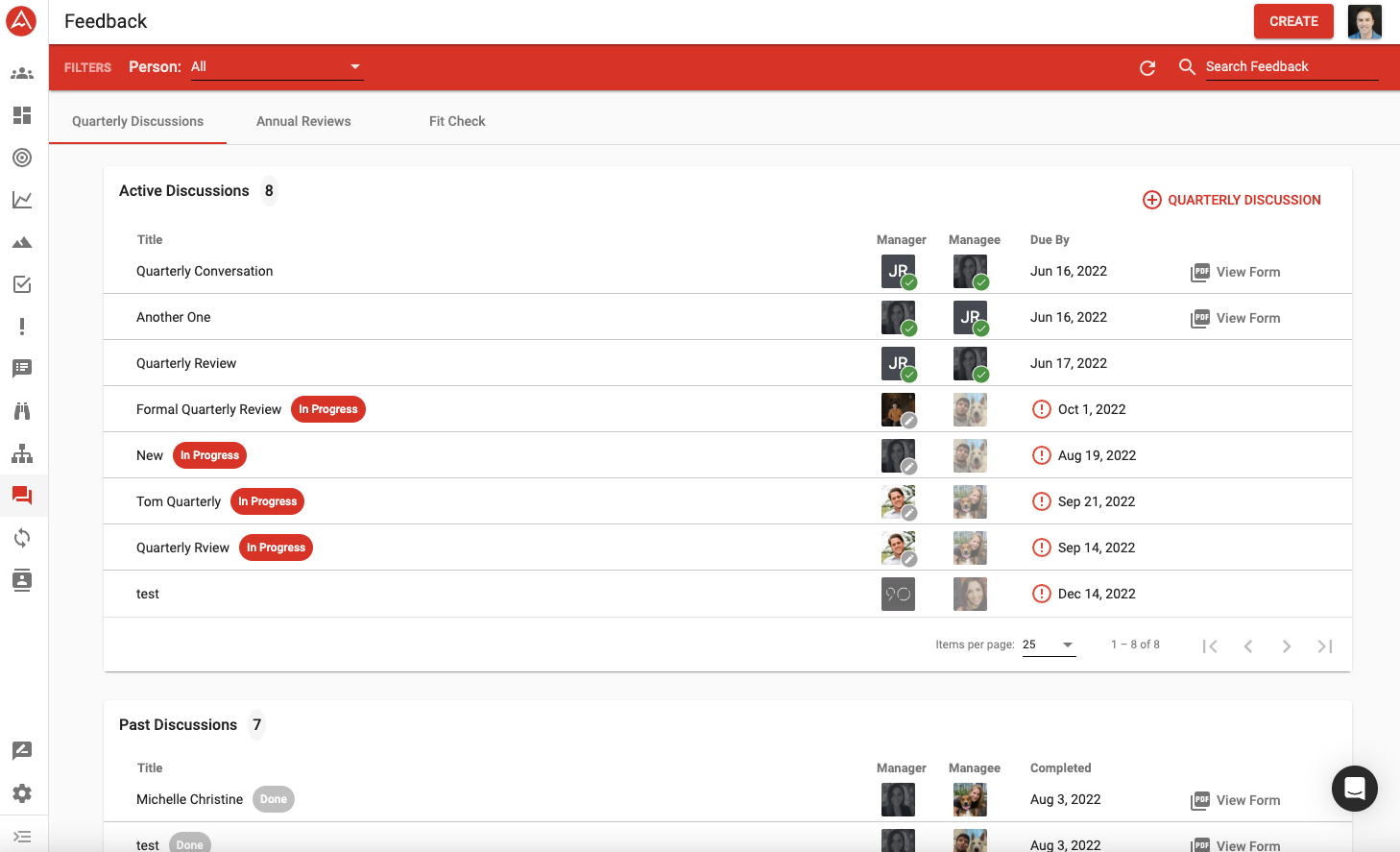The width and height of the screenshot is (1400, 852).
Task: Click the binoculars icon in the sidebar
Action: 22,411
